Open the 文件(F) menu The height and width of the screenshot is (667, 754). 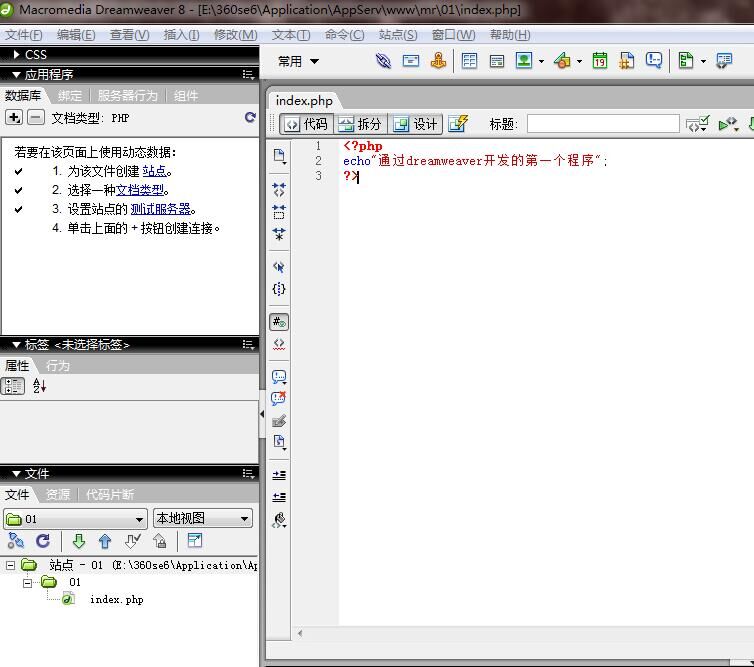point(24,35)
